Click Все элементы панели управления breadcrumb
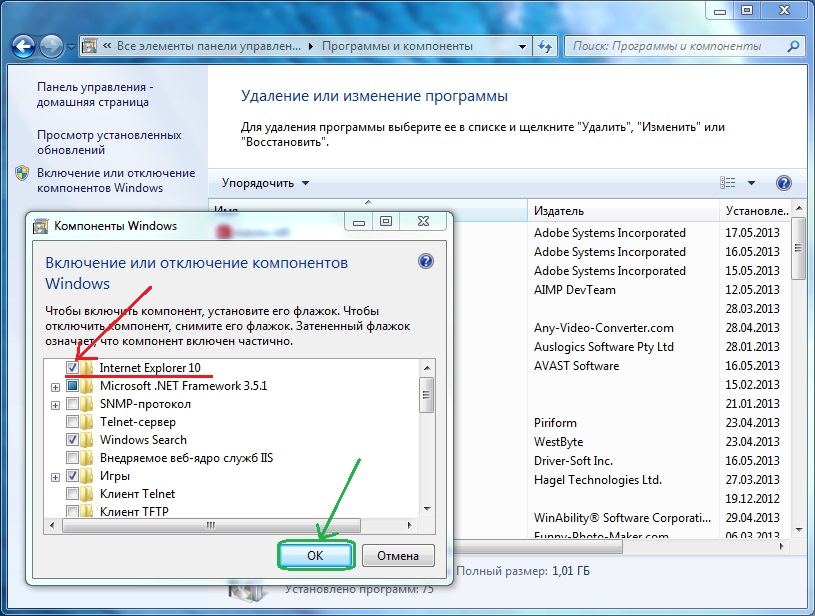Screen dimensions: 815x616 point(208,46)
